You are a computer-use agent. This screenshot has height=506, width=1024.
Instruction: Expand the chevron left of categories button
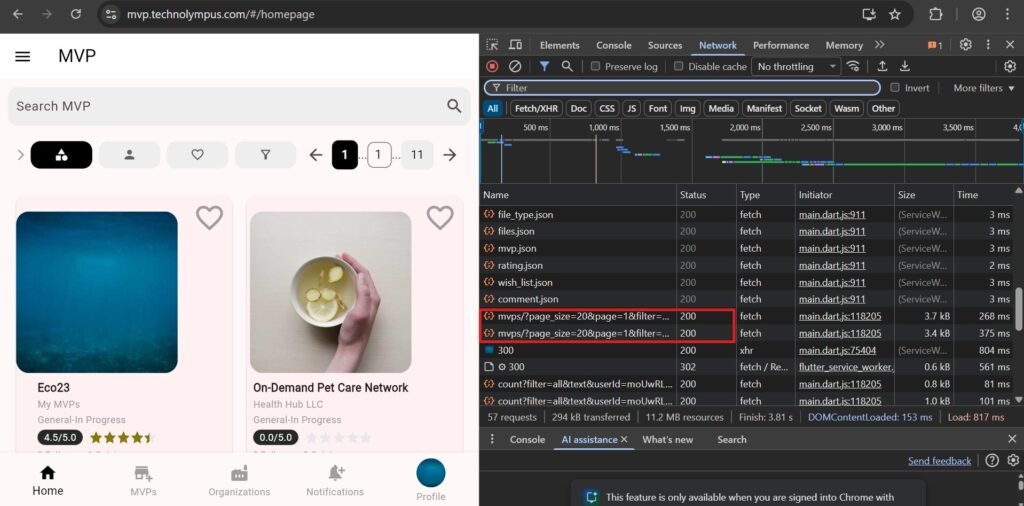coord(20,155)
